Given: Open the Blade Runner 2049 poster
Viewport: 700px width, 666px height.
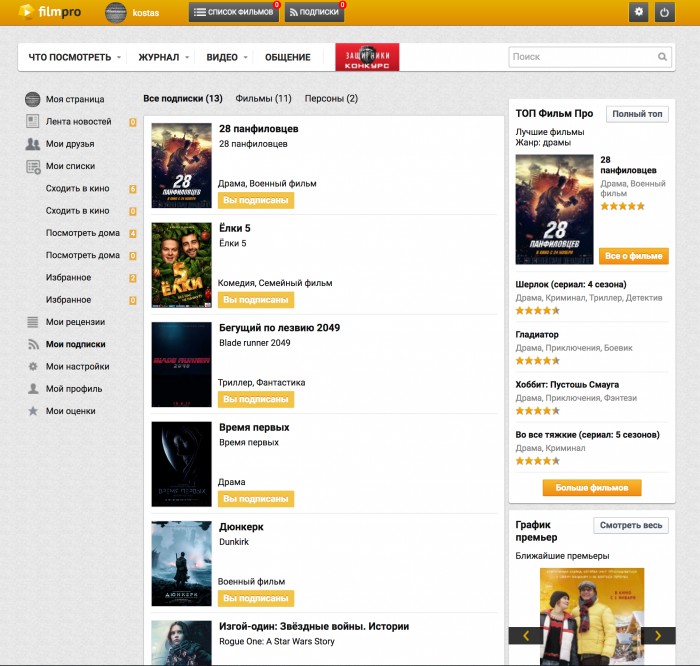Looking at the screenshot, I should (181, 365).
